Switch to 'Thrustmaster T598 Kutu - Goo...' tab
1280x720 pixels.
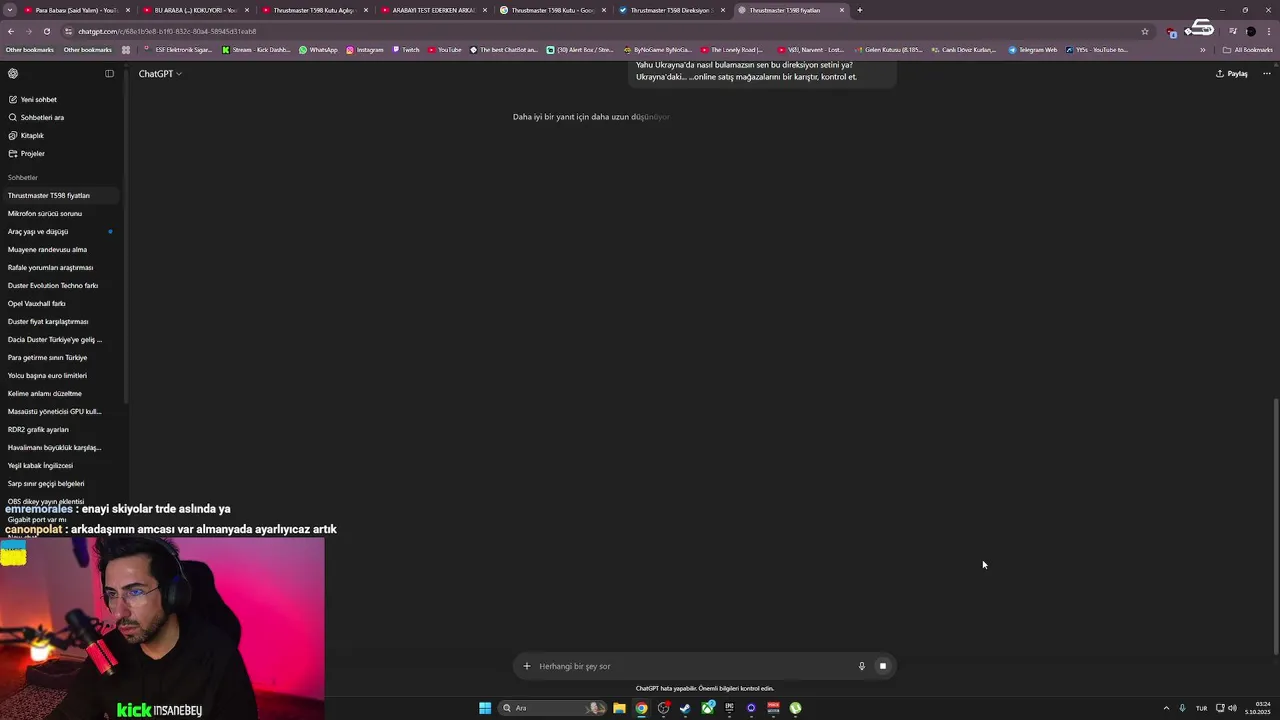pyautogui.click(x=551, y=10)
